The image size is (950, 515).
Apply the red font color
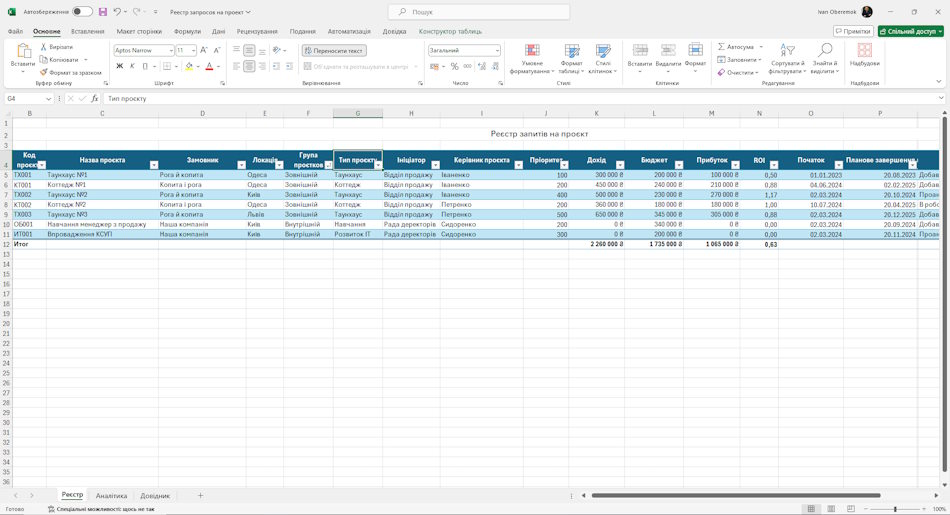point(209,66)
